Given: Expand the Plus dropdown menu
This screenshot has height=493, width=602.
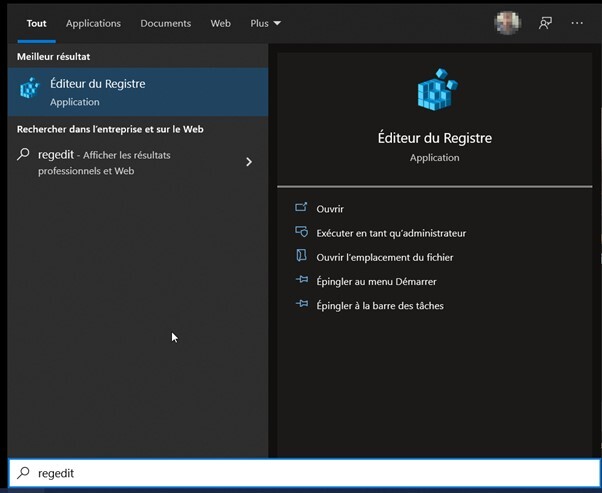Looking at the screenshot, I should click(265, 24).
